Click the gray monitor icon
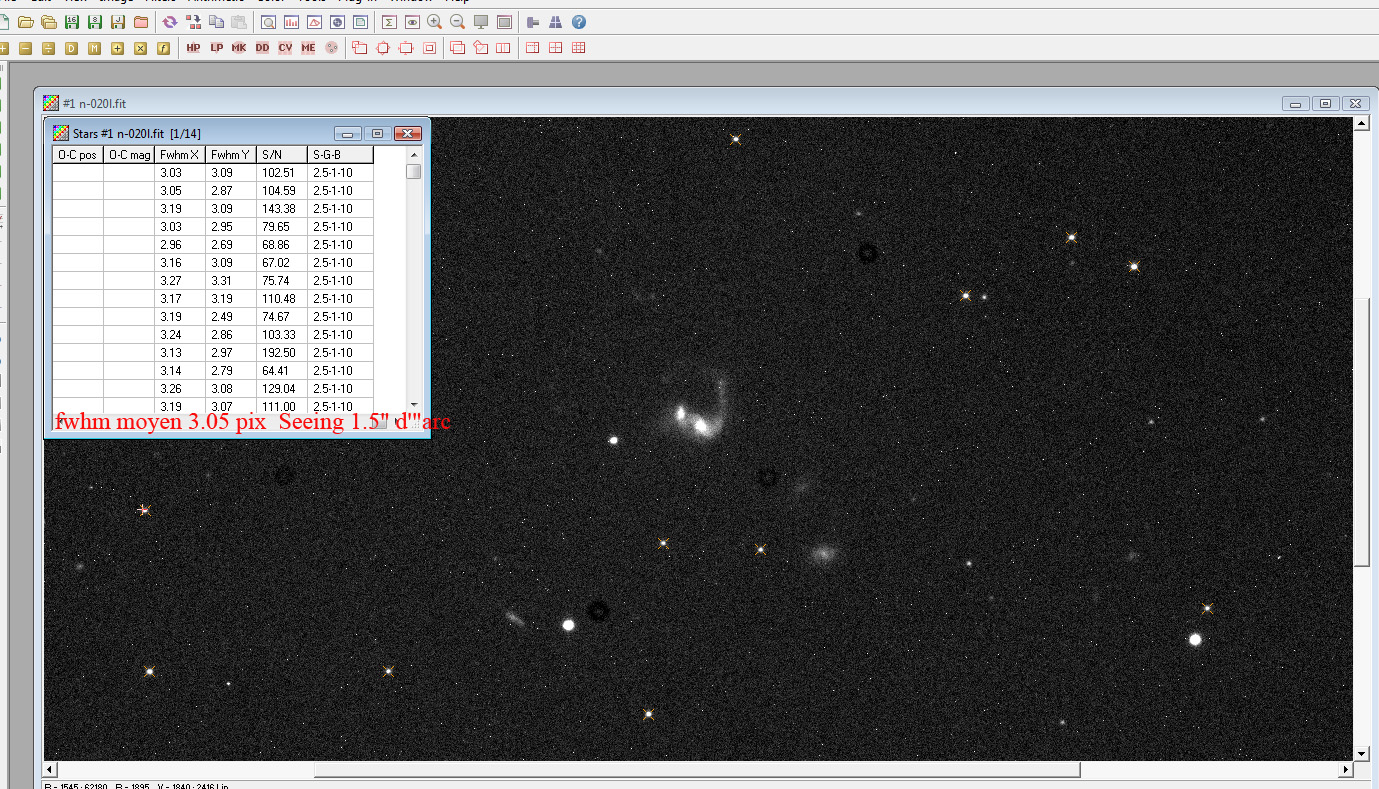 pyautogui.click(x=481, y=22)
